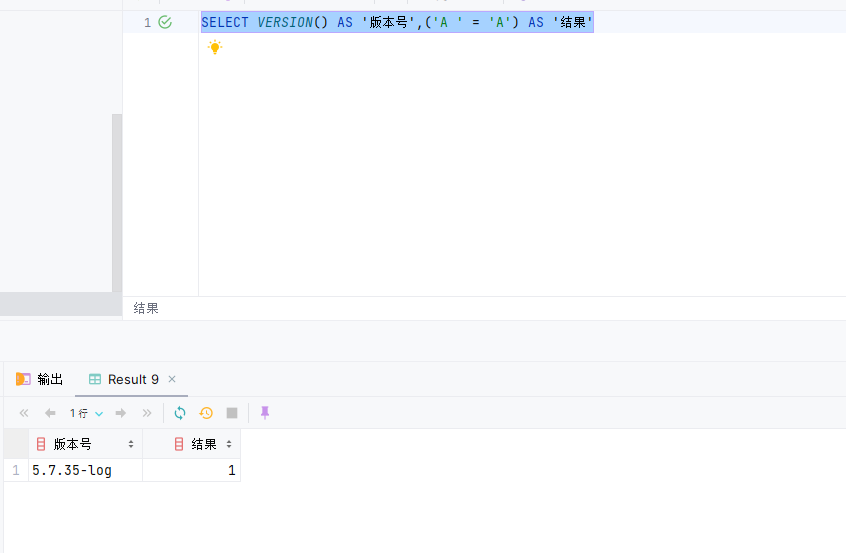Click the row number 1 header
Viewport: 846px width, 553px height.
[x=15, y=470]
